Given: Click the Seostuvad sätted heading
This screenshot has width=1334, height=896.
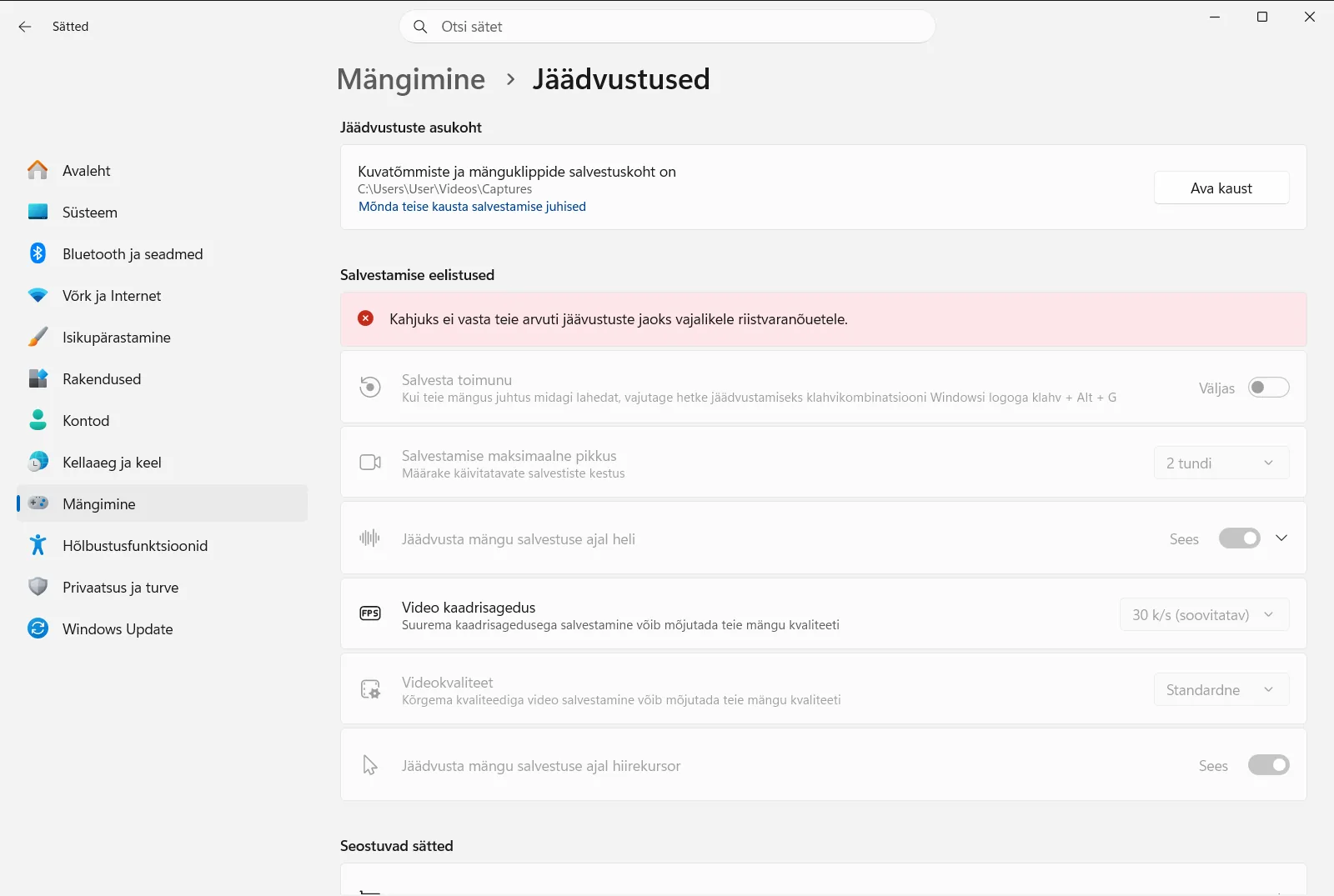Looking at the screenshot, I should click(397, 845).
